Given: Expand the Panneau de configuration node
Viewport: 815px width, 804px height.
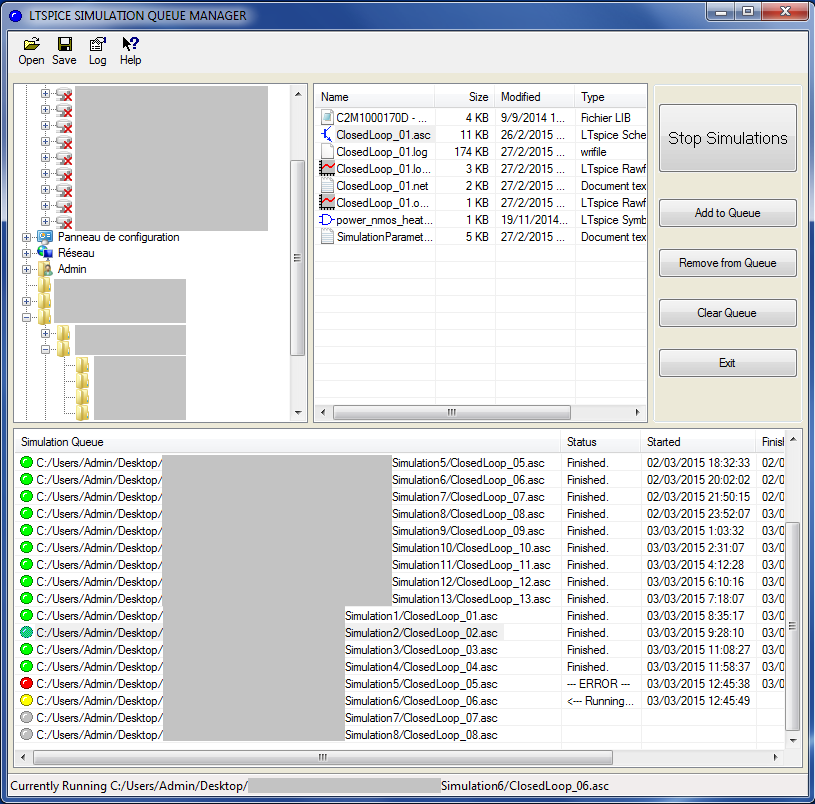Looking at the screenshot, I should coord(27,238).
